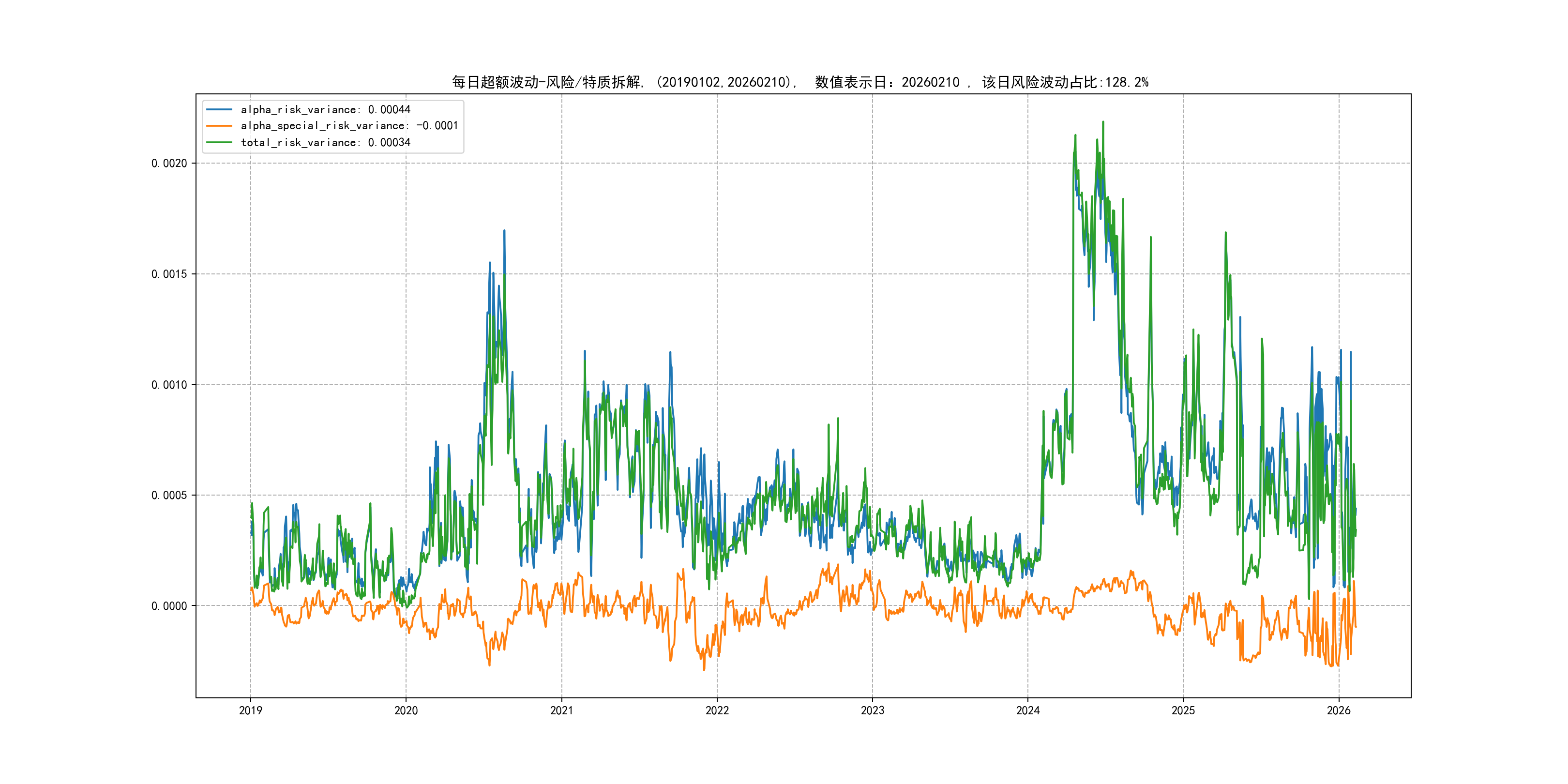Click the blue alpha_risk_variance legend line
This screenshot has width=1568, height=784.
tap(219, 109)
